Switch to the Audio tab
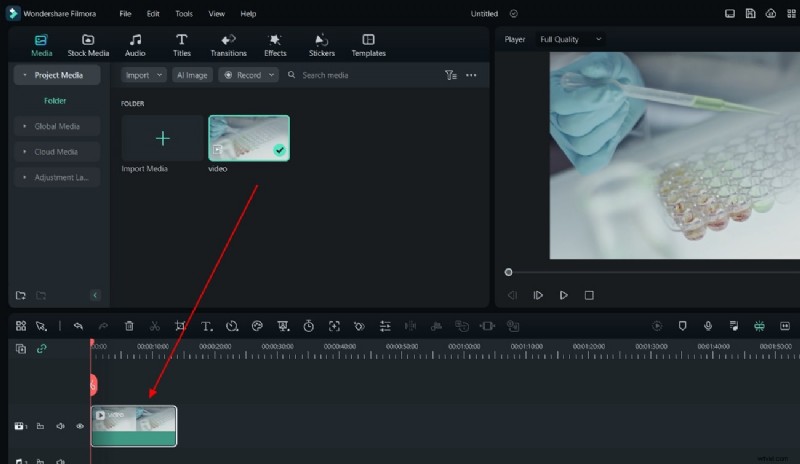The width and height of the screenshot is (800, 464). (135, 45)
